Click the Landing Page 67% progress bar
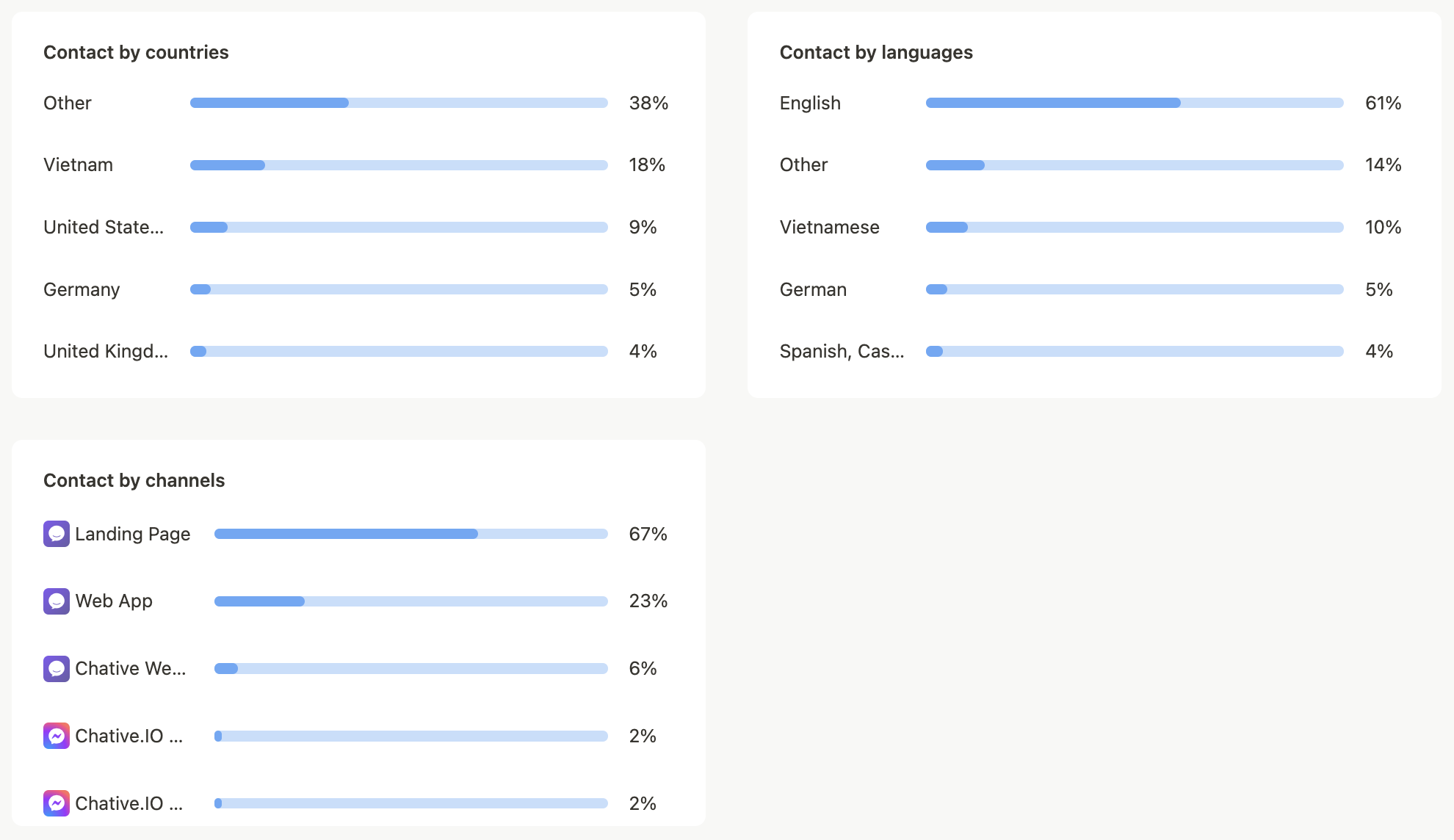1454x840 pixels. coord(411,534)
